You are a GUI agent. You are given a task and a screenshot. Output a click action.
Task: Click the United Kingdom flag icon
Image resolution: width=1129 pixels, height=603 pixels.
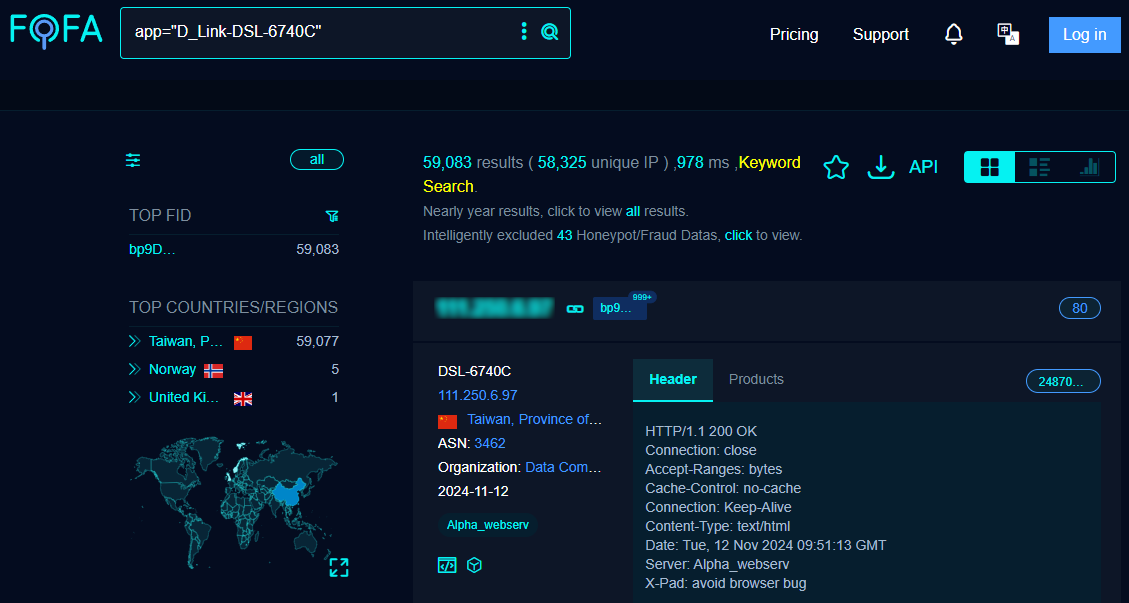(x=243, y=398)
